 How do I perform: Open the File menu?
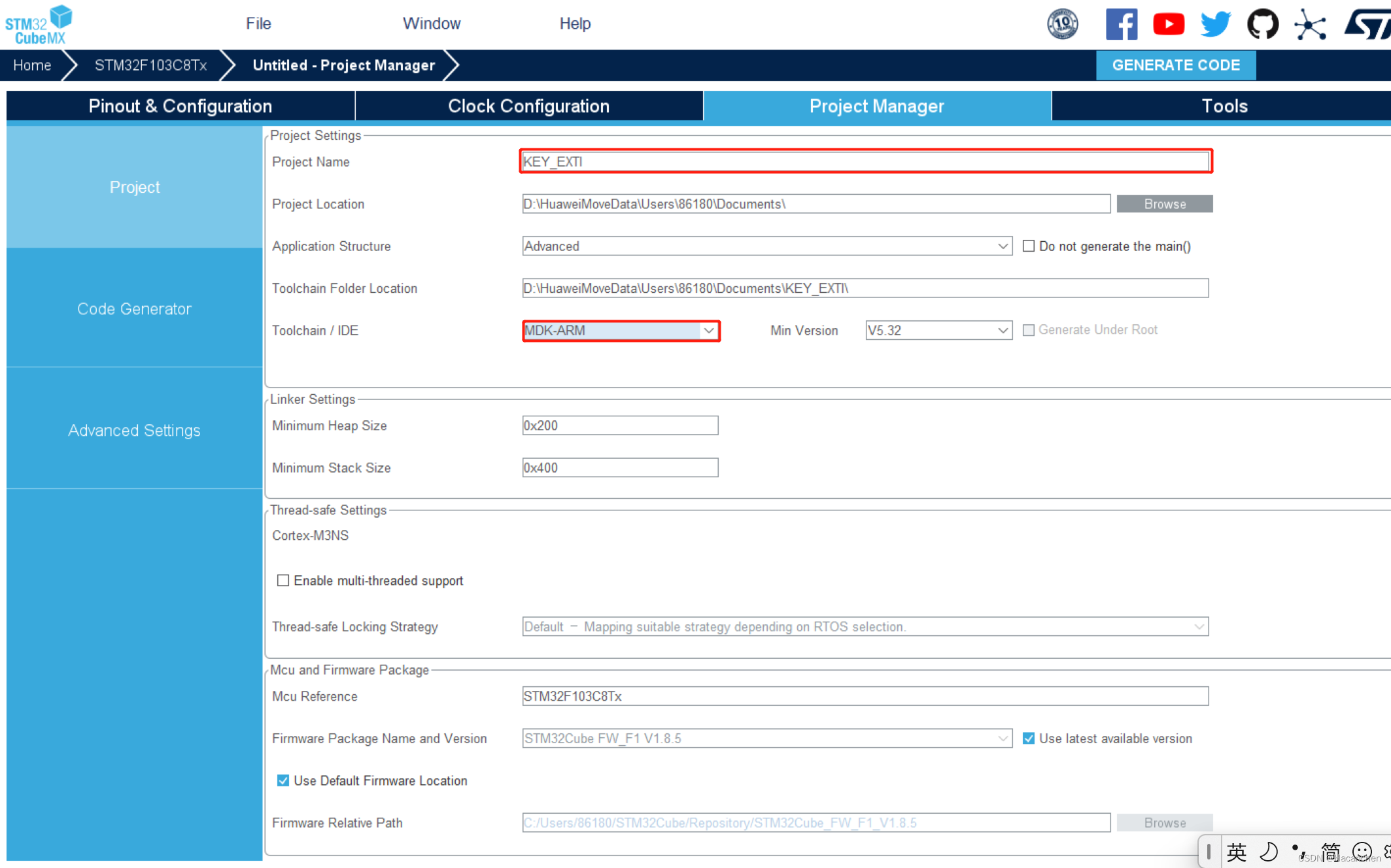[x=258, y=24]
